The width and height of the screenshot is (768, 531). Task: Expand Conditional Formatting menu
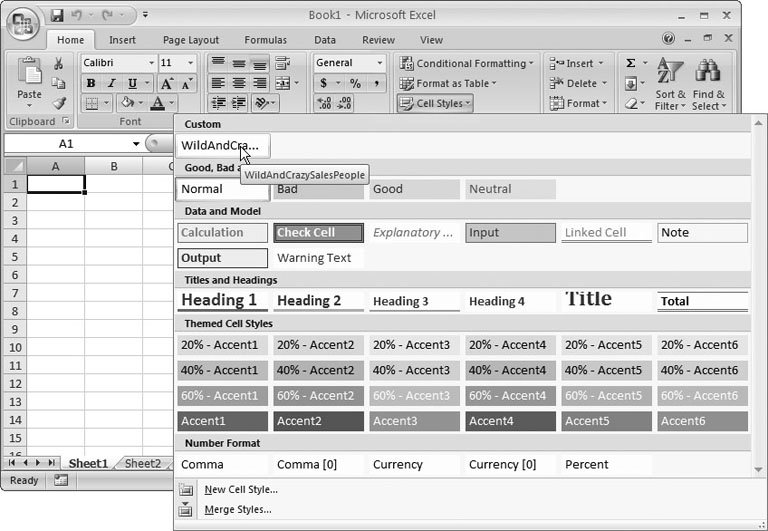coord(466,63)
